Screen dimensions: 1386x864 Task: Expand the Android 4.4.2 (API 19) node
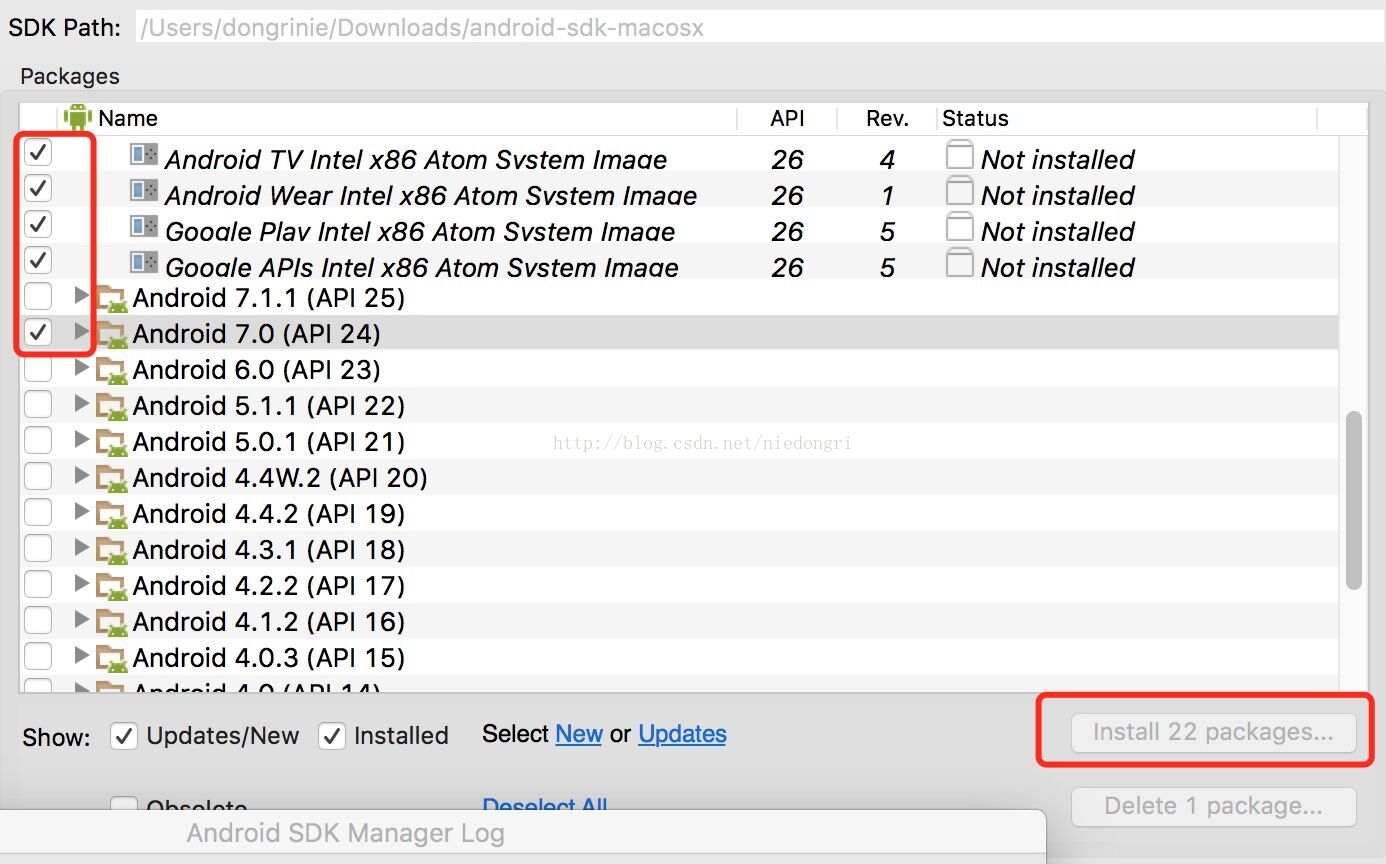pos(82,512)
